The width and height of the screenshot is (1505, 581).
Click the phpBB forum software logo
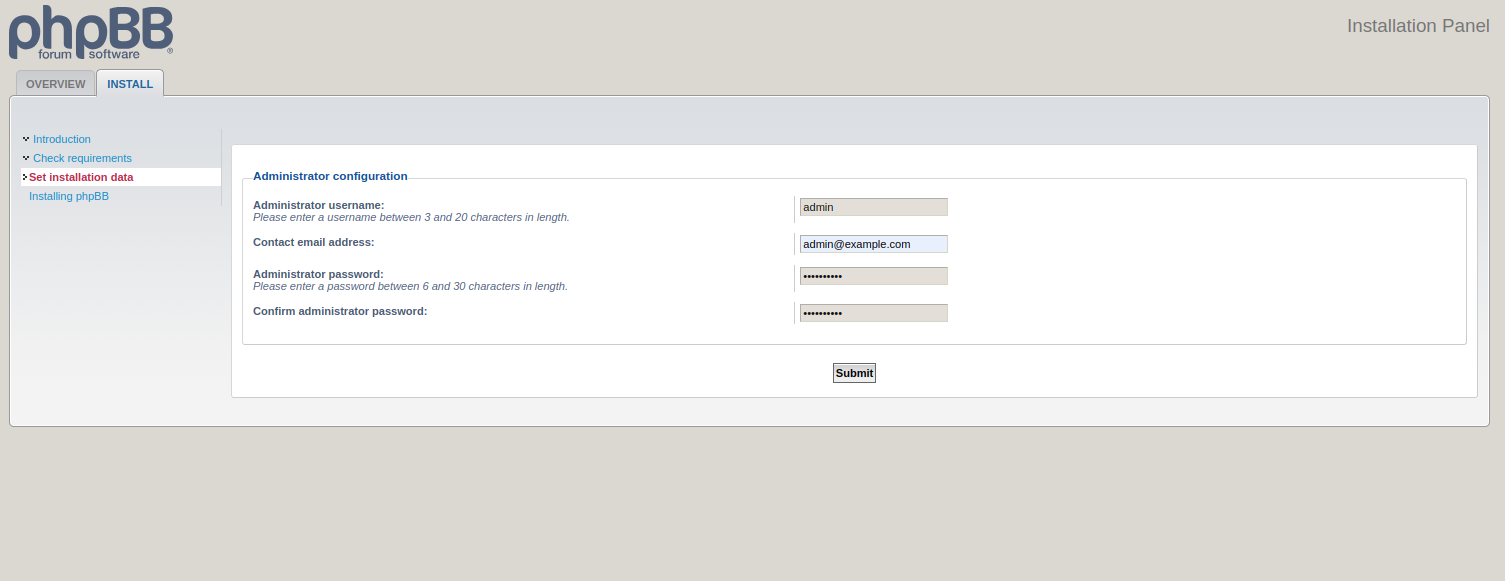[91, 33]
